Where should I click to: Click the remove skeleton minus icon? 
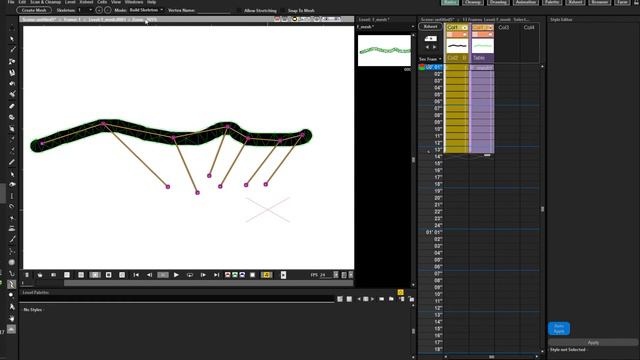107,10
